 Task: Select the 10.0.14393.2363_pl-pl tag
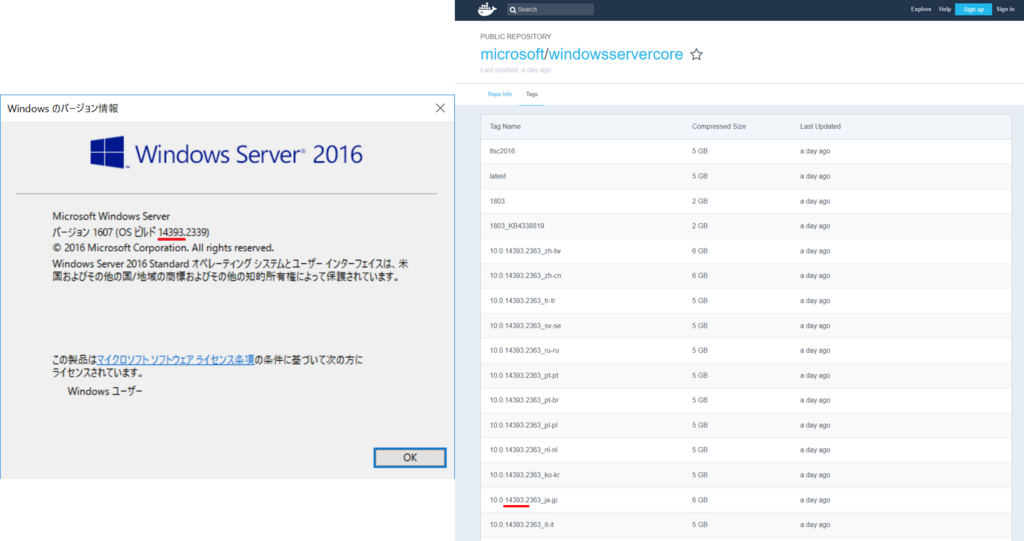(523, 425)
